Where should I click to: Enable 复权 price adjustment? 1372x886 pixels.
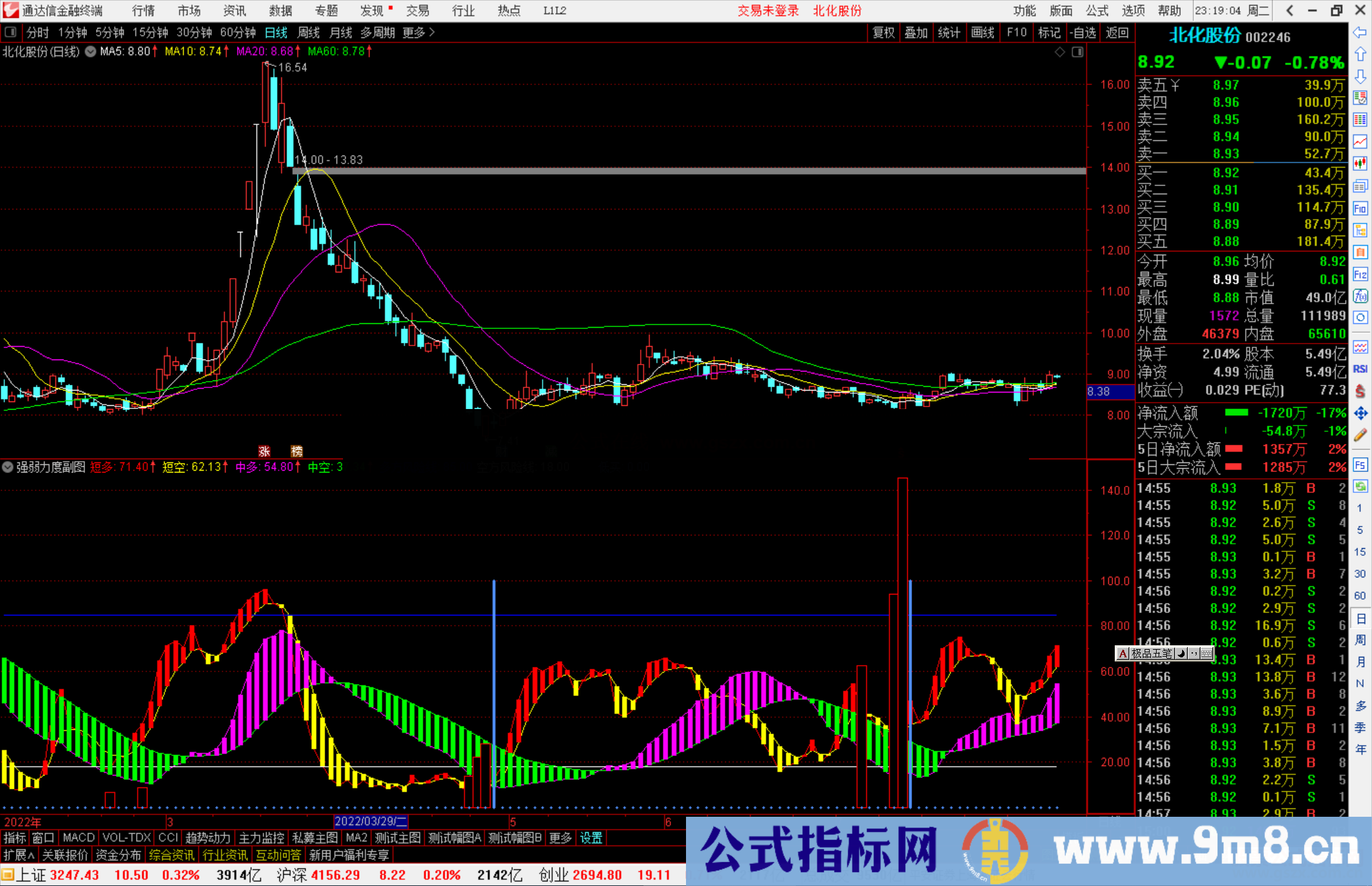(x=883, y=32)
